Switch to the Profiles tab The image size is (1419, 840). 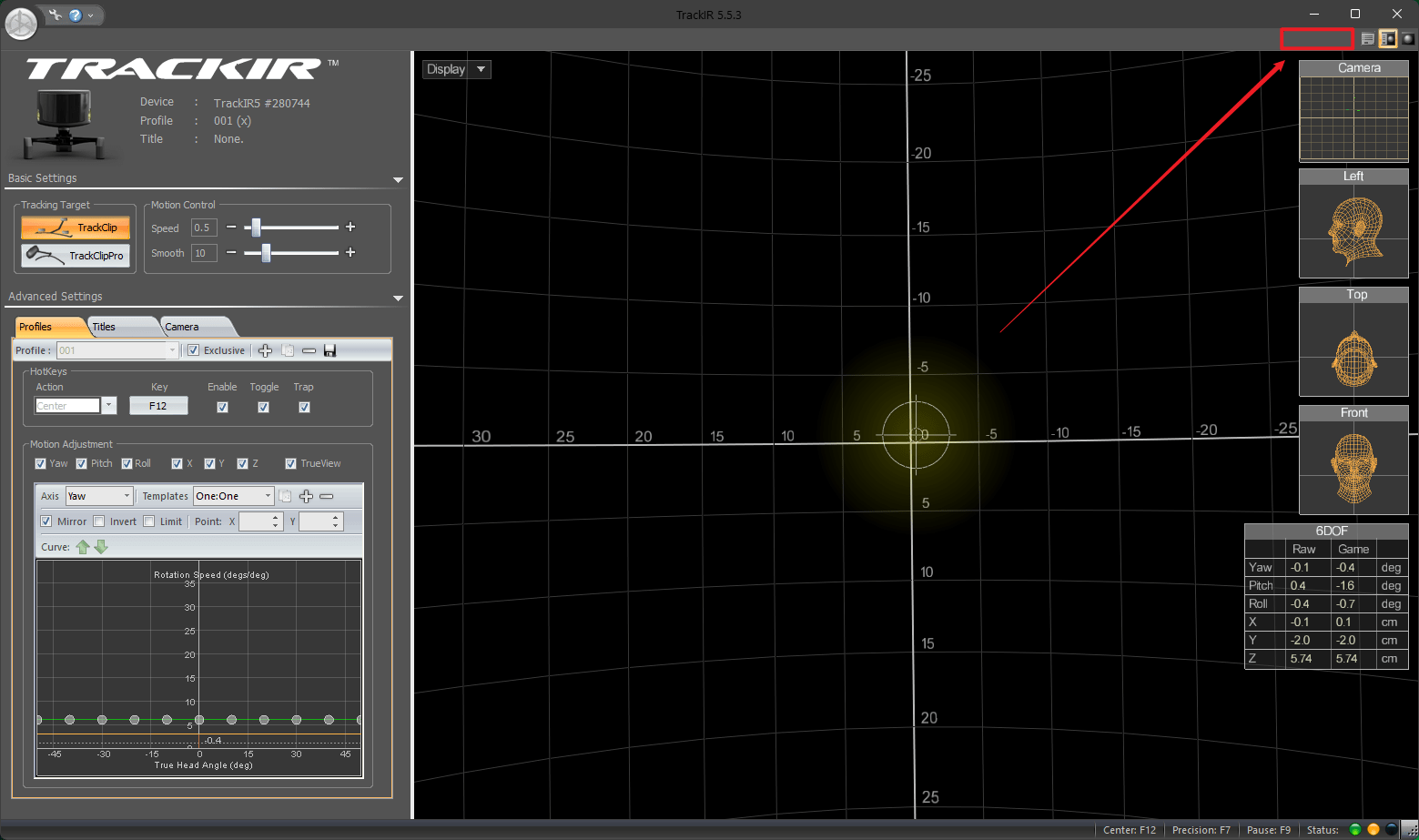tap(49, 327)
